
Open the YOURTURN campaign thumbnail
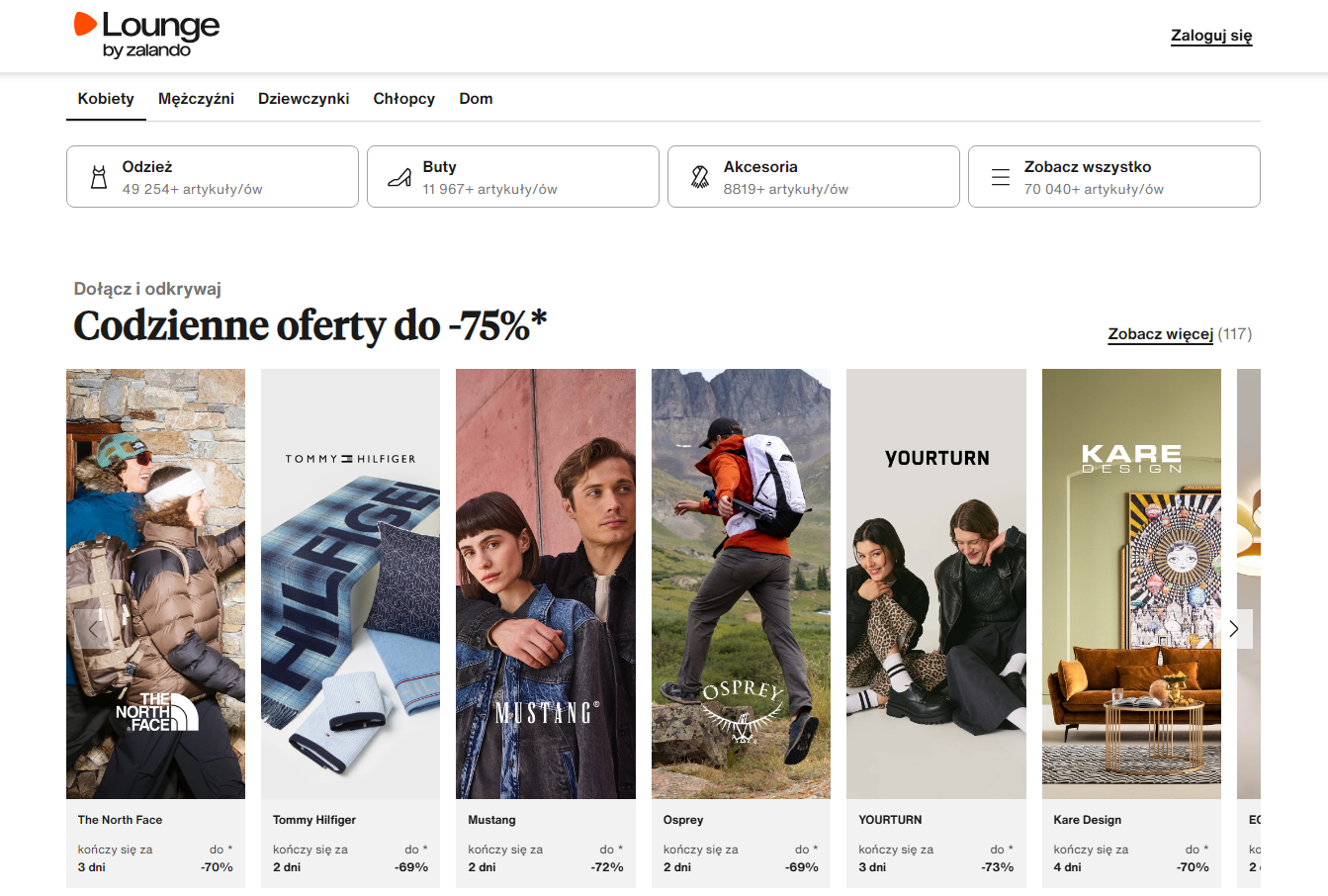[935, 583]
